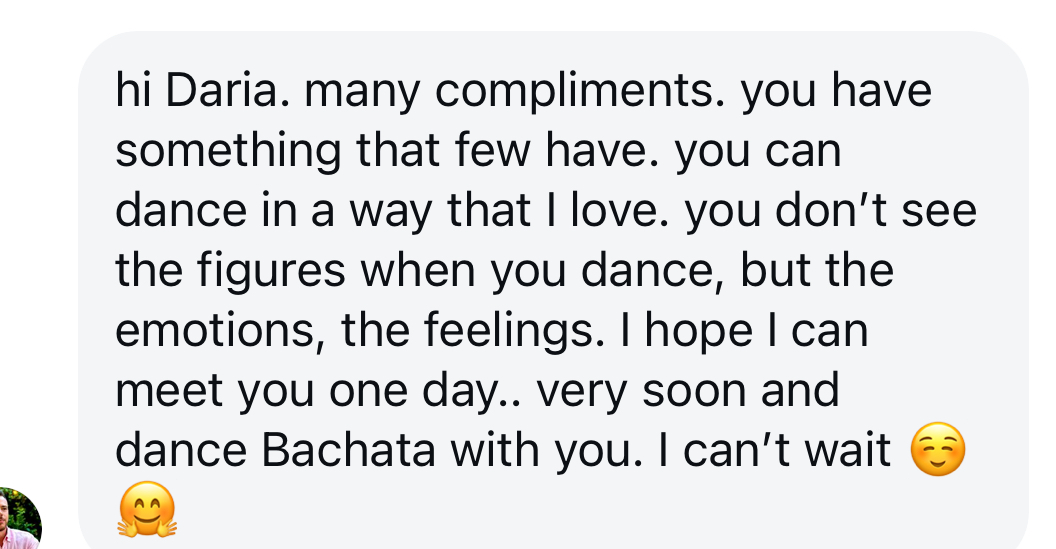The height and width of the screenshot is (549, 1056).
Task: Click the hugging face emoji
Action: [x=147, y=509]
